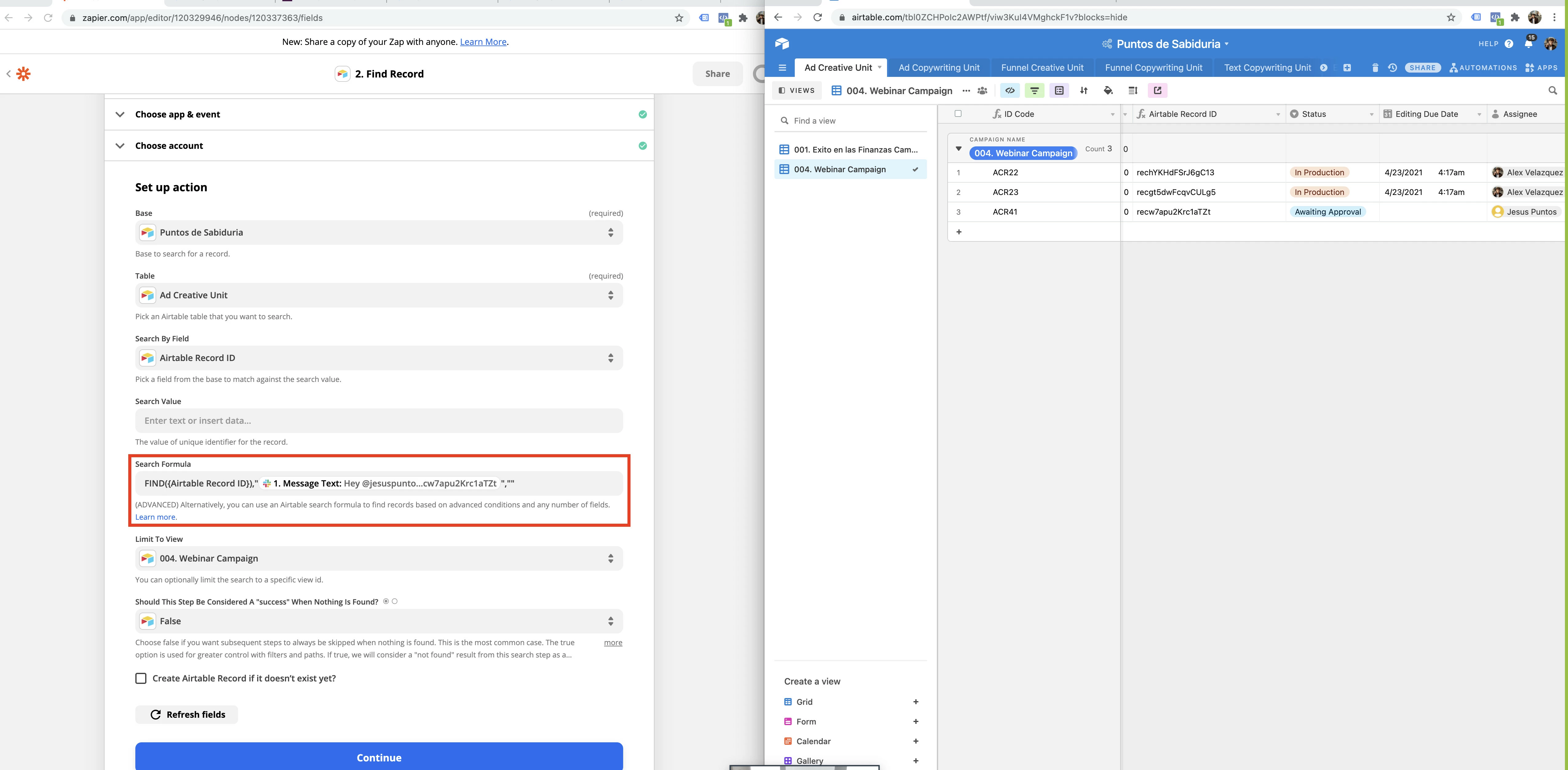Select first radio option beside success question
Screen dimensions: 1568x770
tap(386, 601)
